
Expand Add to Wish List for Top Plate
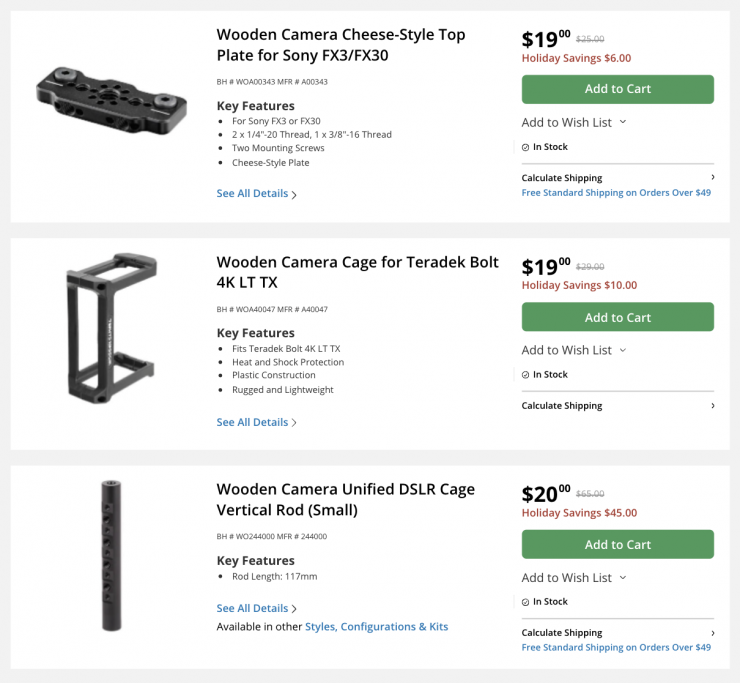574,122
